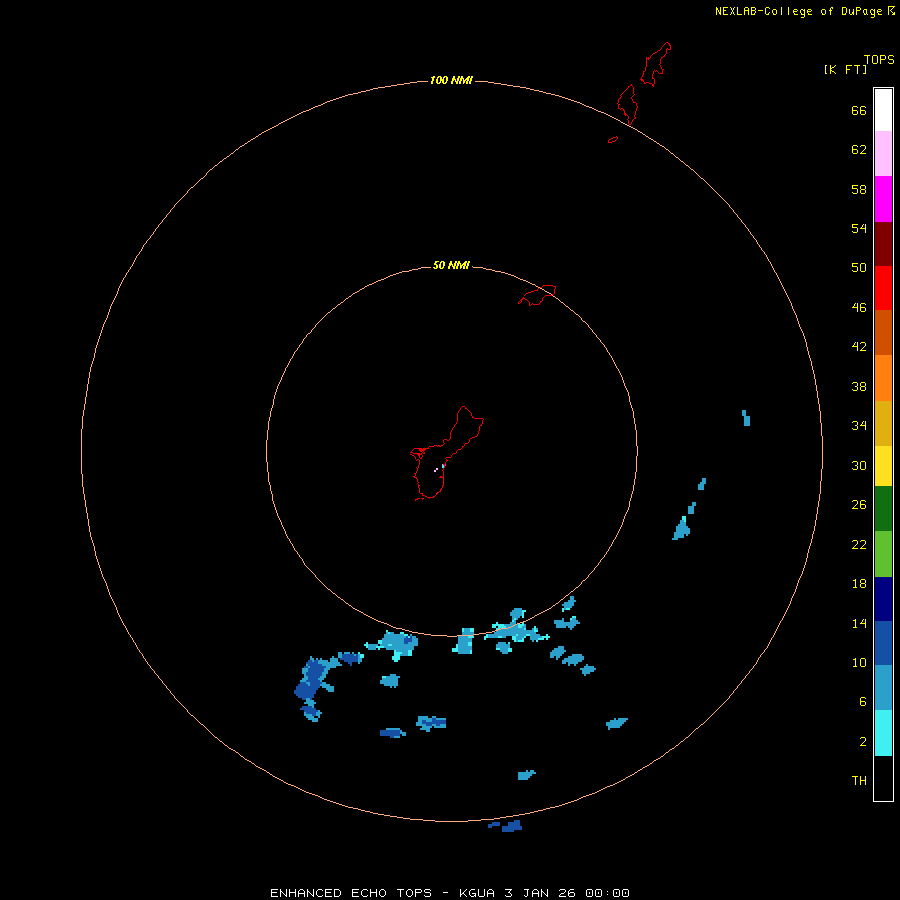Click the yellow legend swatch
900x900 pixels.
coord(883,465)
